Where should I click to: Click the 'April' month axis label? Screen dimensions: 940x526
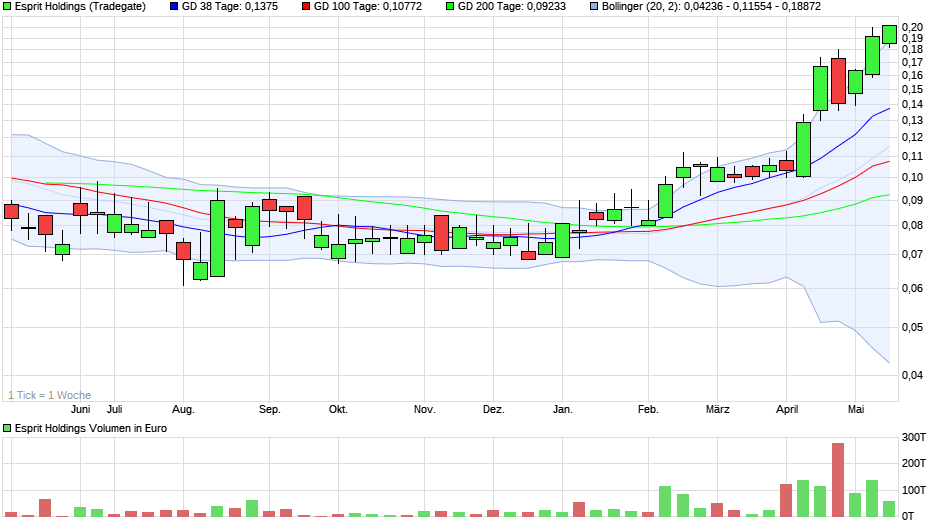click(787, 409)
